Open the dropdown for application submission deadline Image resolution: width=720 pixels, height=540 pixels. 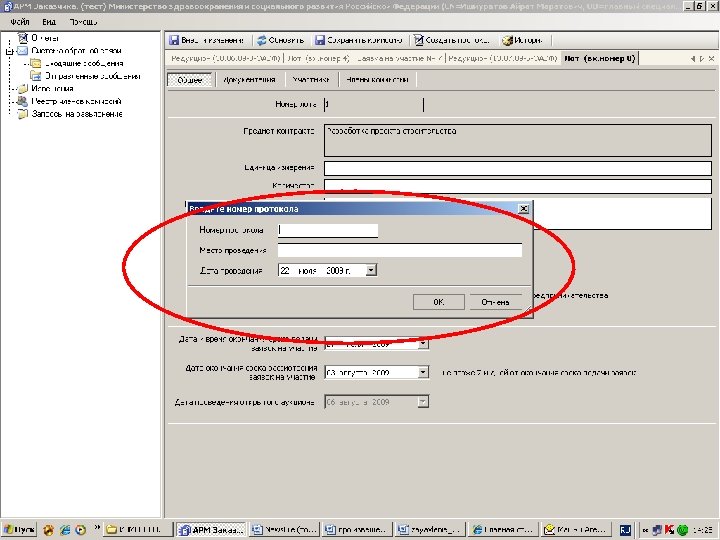423,344
